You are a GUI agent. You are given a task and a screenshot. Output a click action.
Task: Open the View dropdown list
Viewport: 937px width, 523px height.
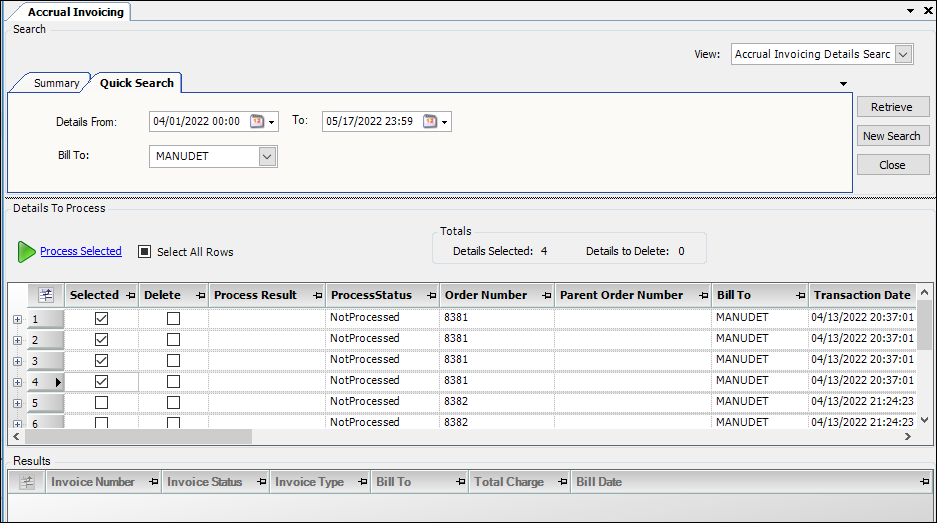point(903,54)
